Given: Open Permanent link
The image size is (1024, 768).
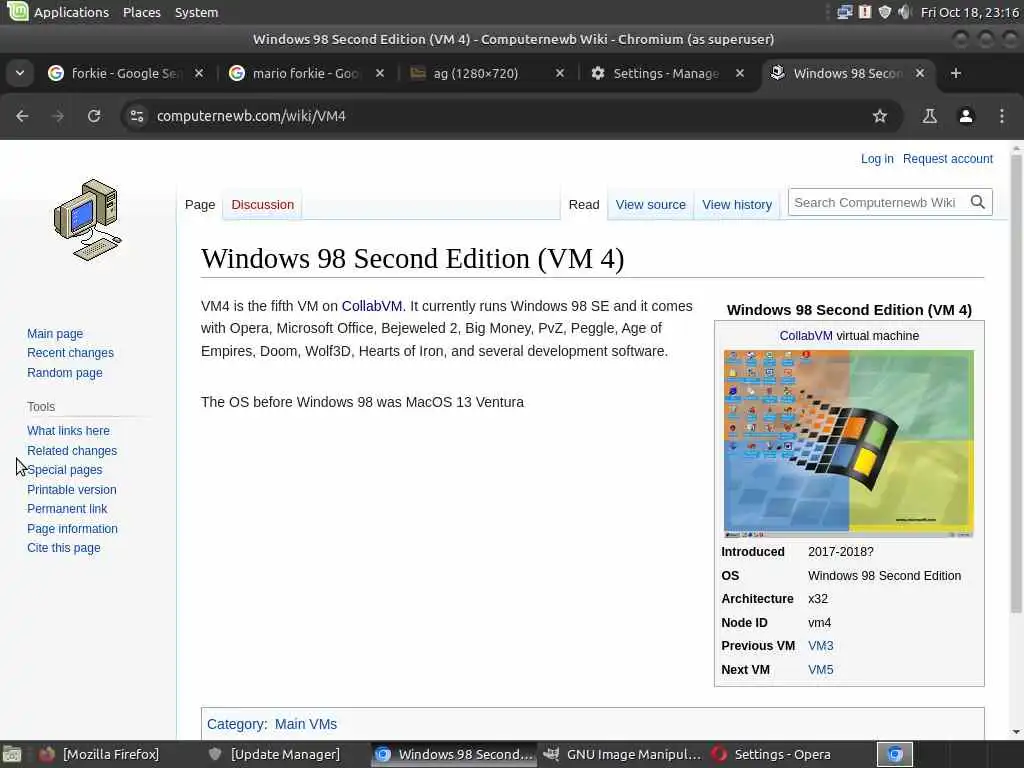Looking at the screenshot, I should [67, 509].
